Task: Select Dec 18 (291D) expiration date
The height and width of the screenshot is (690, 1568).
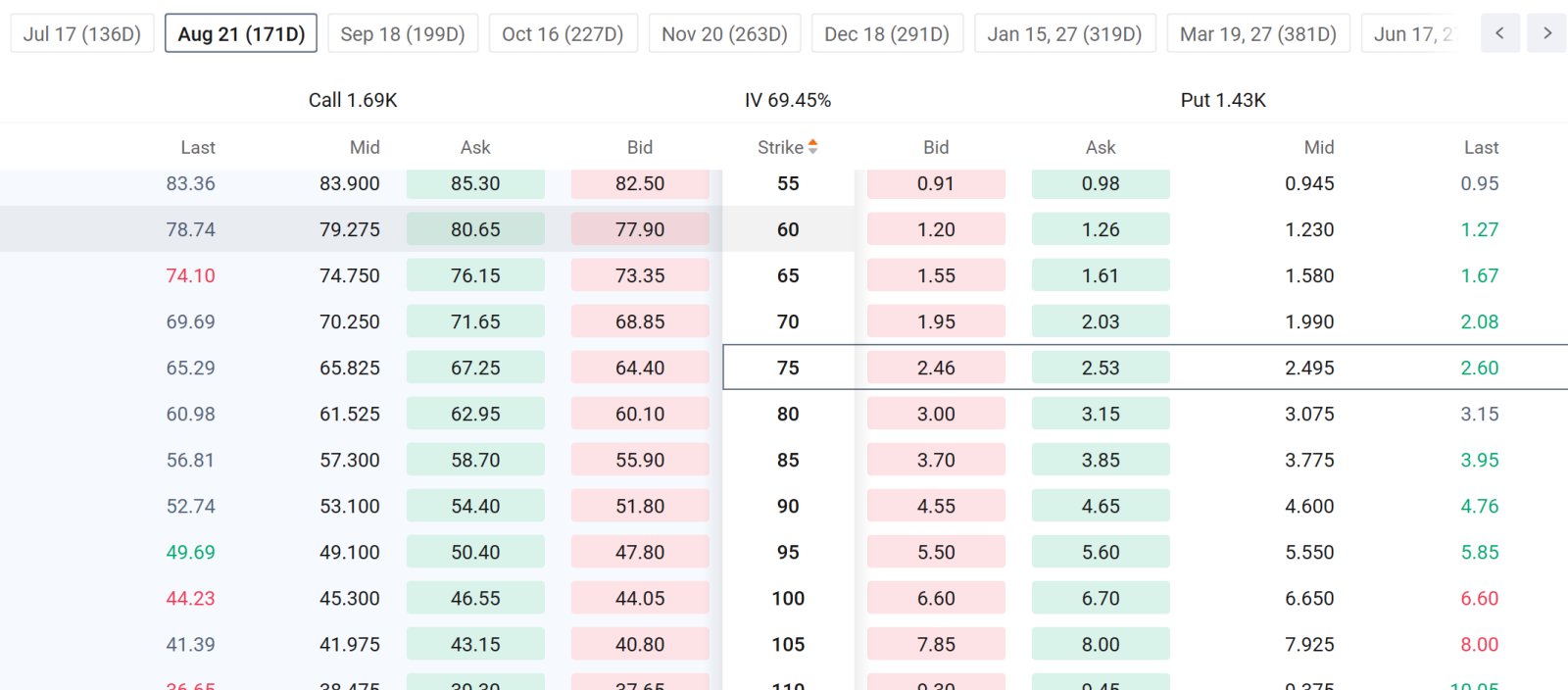Action: tap(887, 33)
